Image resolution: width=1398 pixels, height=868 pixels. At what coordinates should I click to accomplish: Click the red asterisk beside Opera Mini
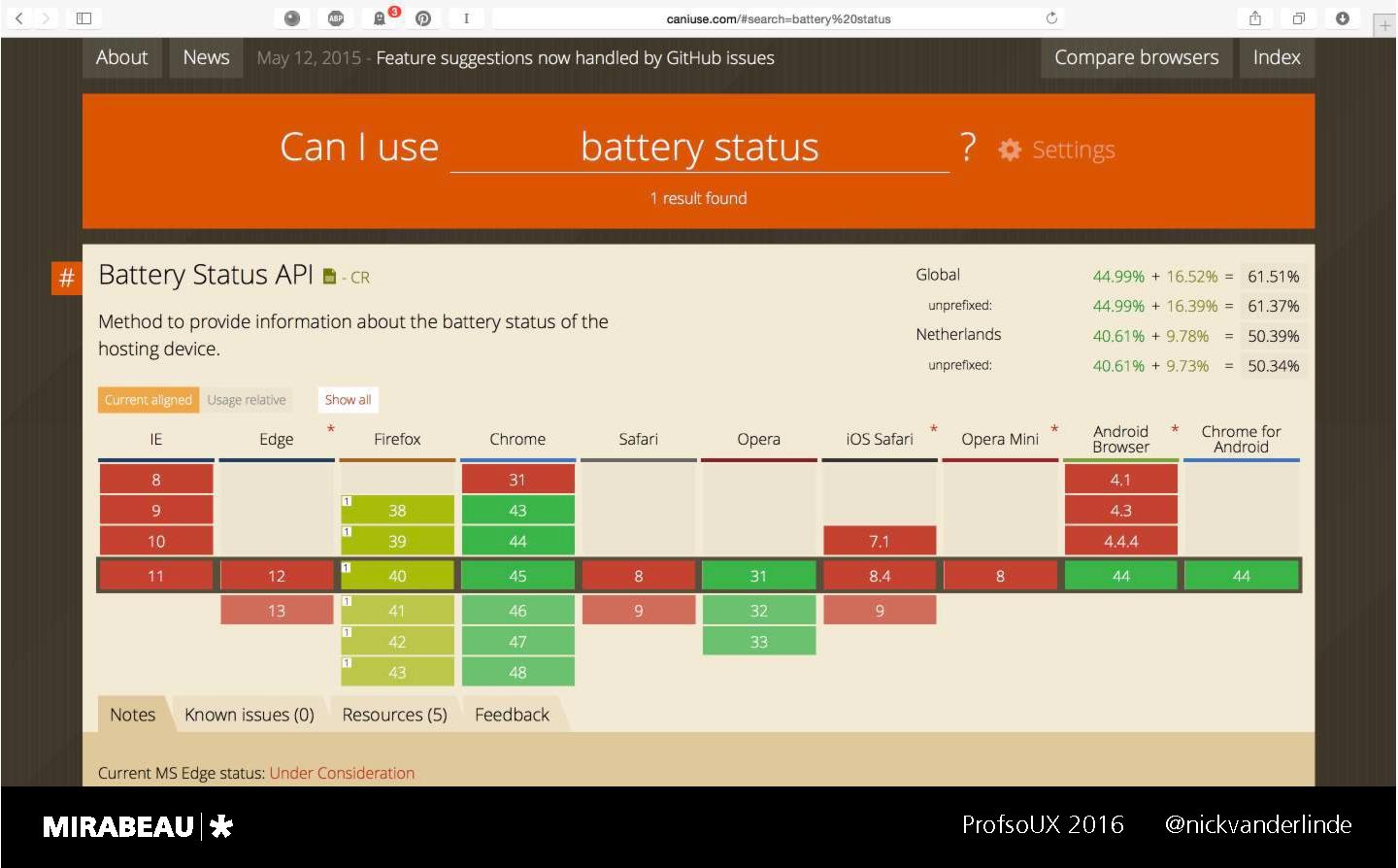(x=1054, y=429)
